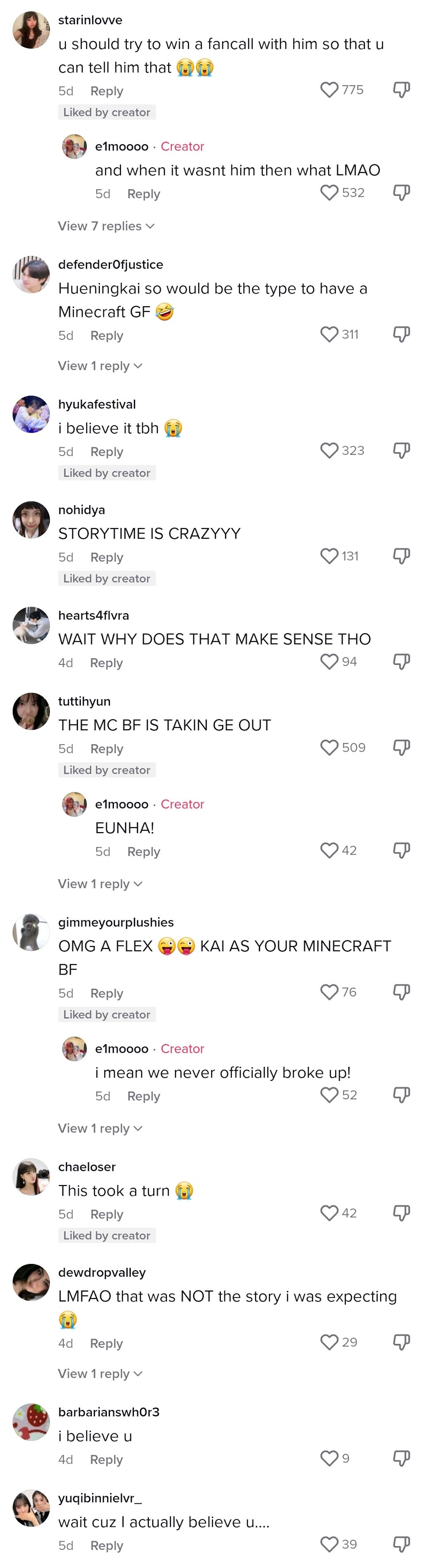Like starinlovve's fancall comment with the heart
Viewport: 424px width, 1568px height.
point(329,90)
